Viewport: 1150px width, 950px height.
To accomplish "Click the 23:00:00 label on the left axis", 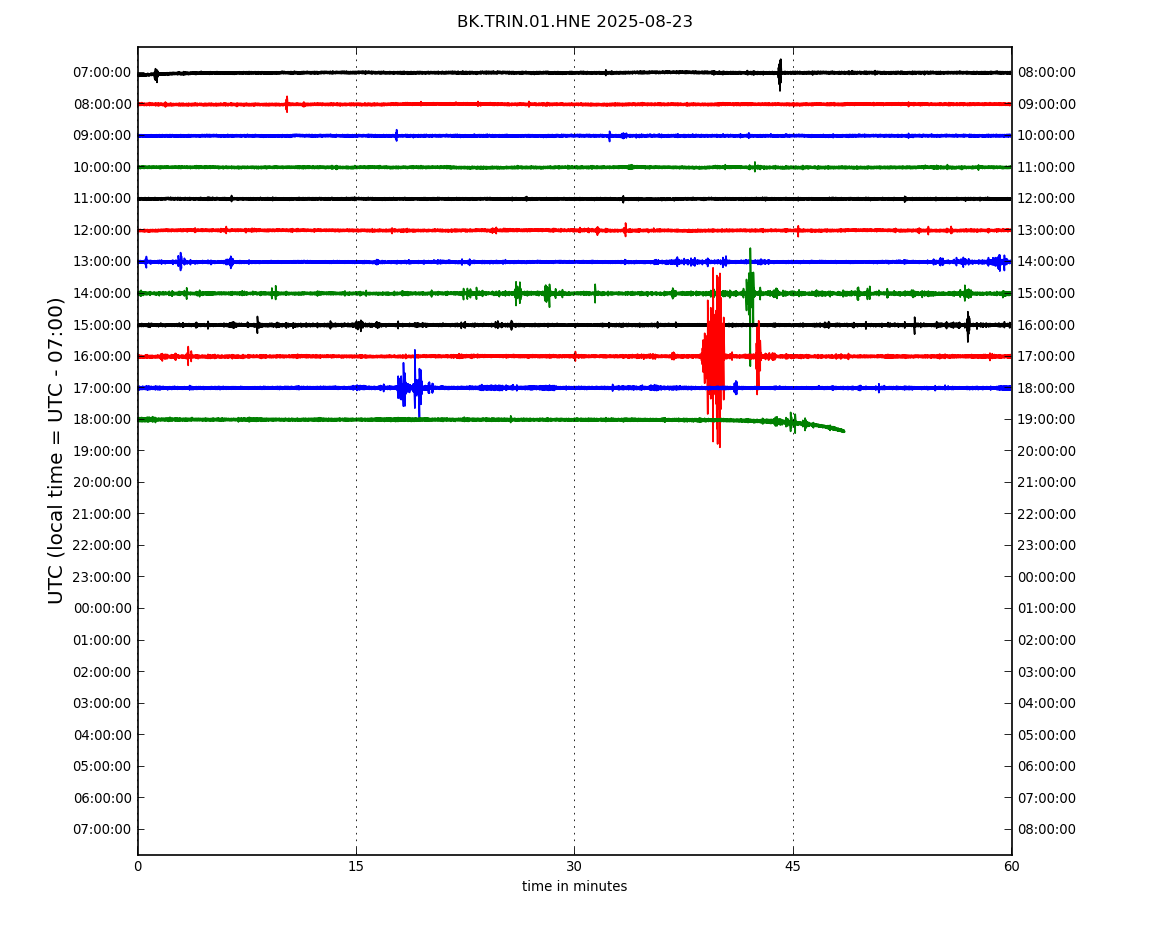I will click(102, 577).
